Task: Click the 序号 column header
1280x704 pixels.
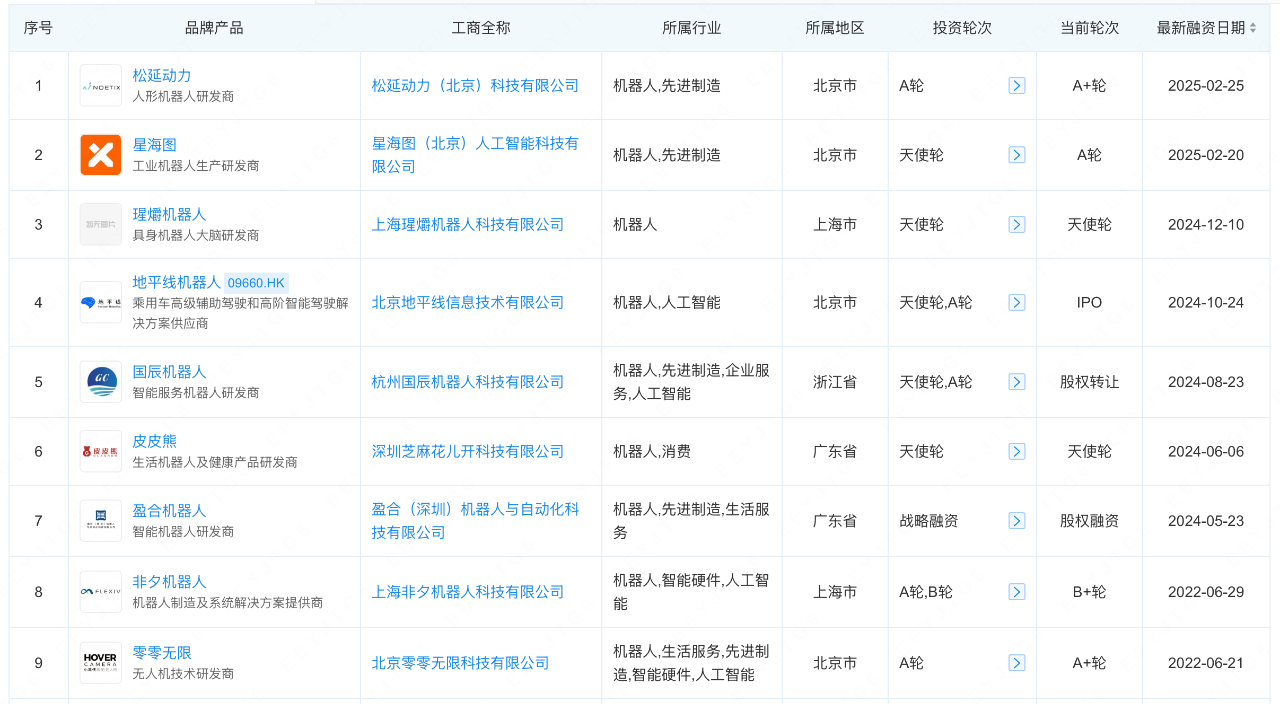Action: point(39,28)
